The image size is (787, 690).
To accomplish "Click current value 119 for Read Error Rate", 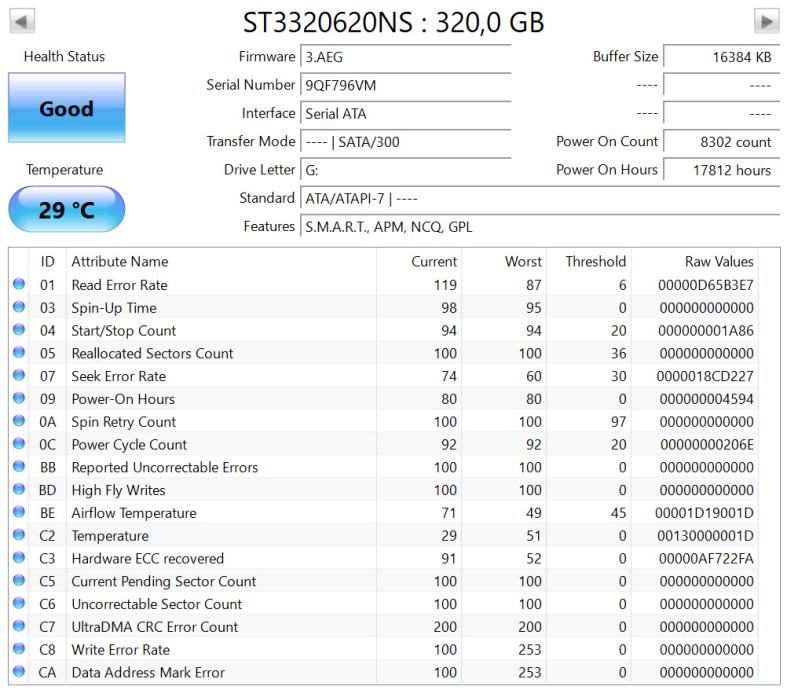I will pyautogui.click(x=445, y=285).
